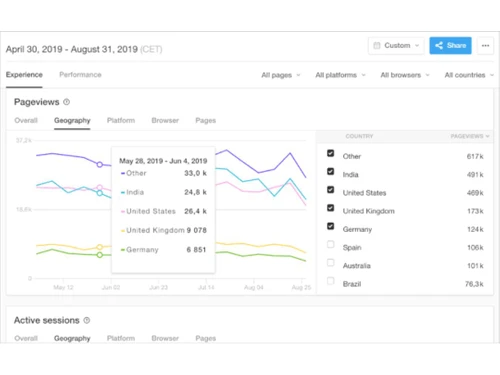Uncheck the Germany checkbox
500x375 pixels.
coord(330,226)
